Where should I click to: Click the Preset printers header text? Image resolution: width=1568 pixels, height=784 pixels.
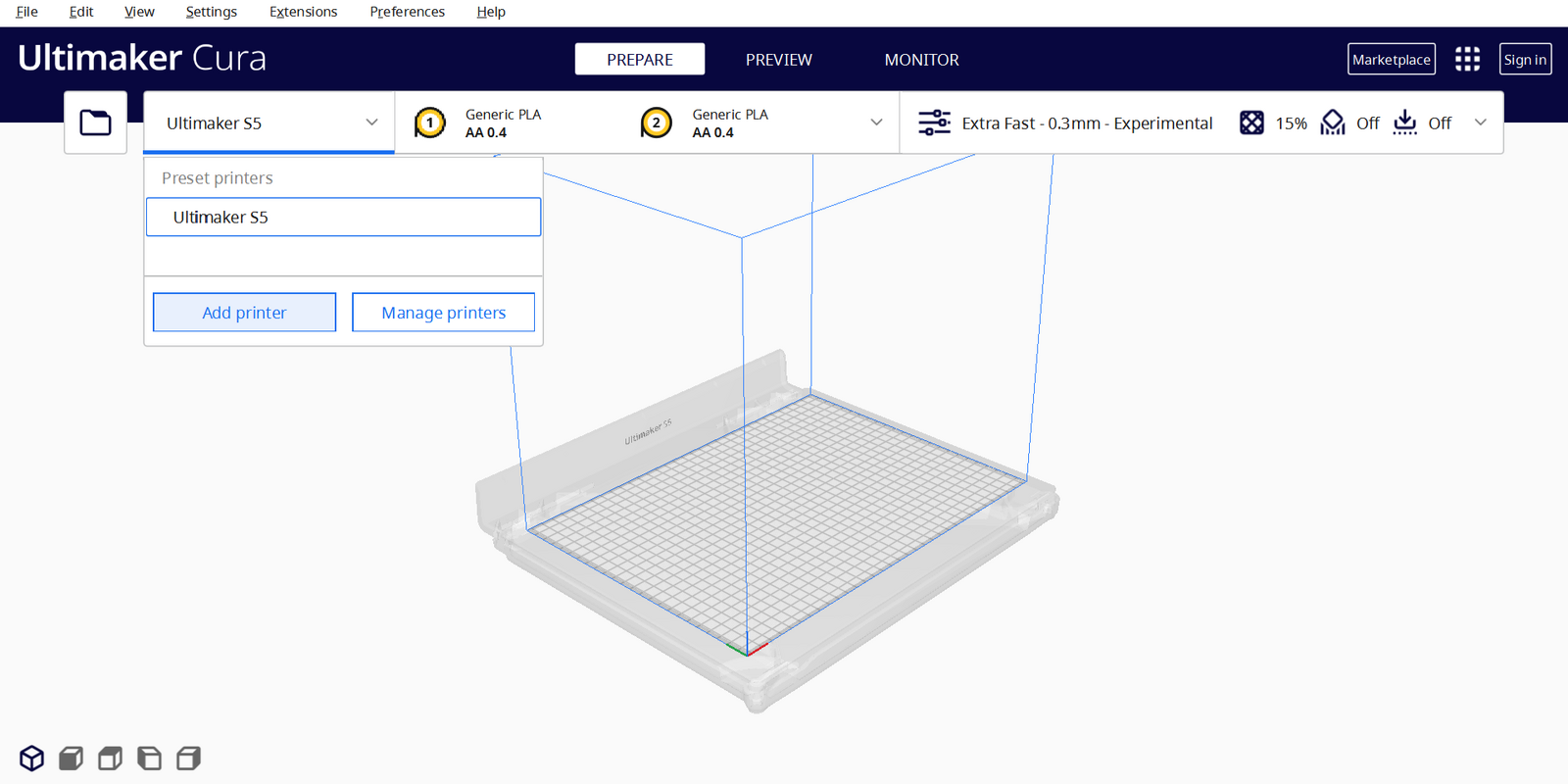click(x=218, y=178)
